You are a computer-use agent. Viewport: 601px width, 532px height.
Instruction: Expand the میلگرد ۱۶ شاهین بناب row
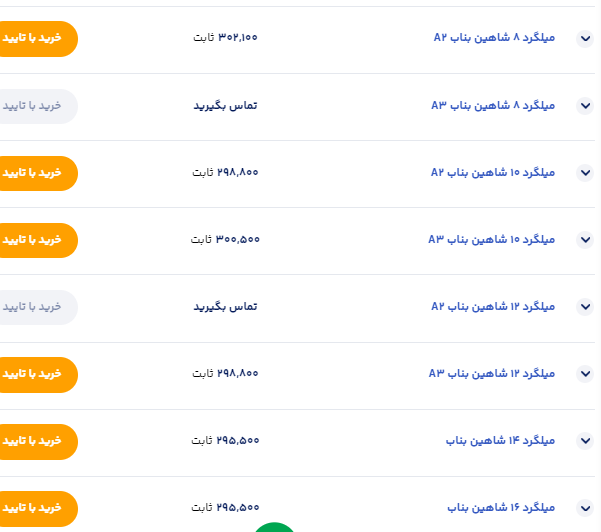click(585, 507)
